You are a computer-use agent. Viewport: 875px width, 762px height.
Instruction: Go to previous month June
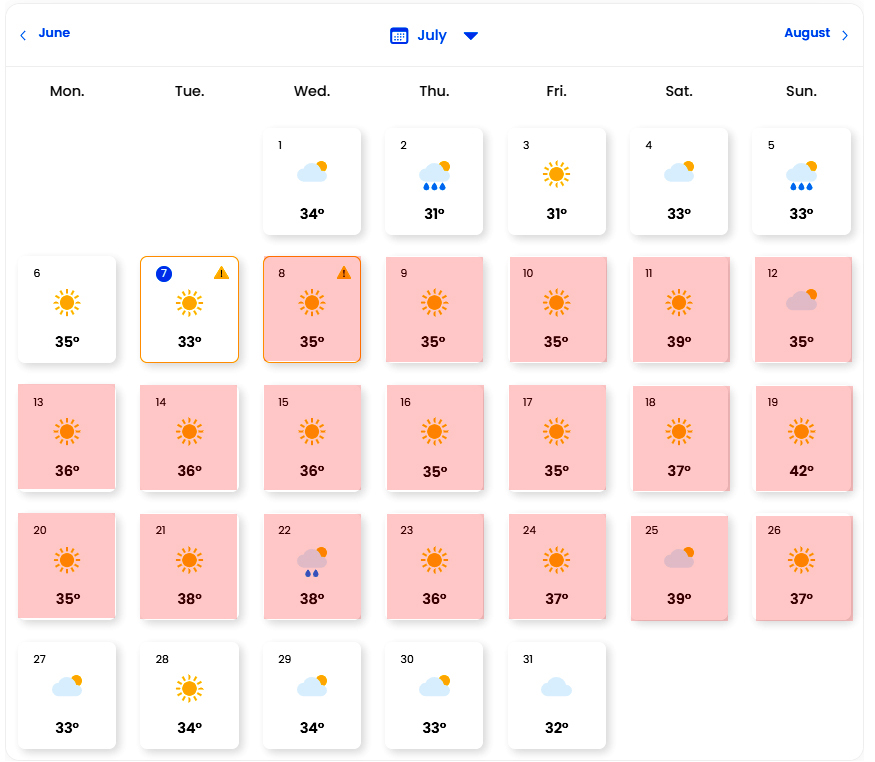click(54, 33)
